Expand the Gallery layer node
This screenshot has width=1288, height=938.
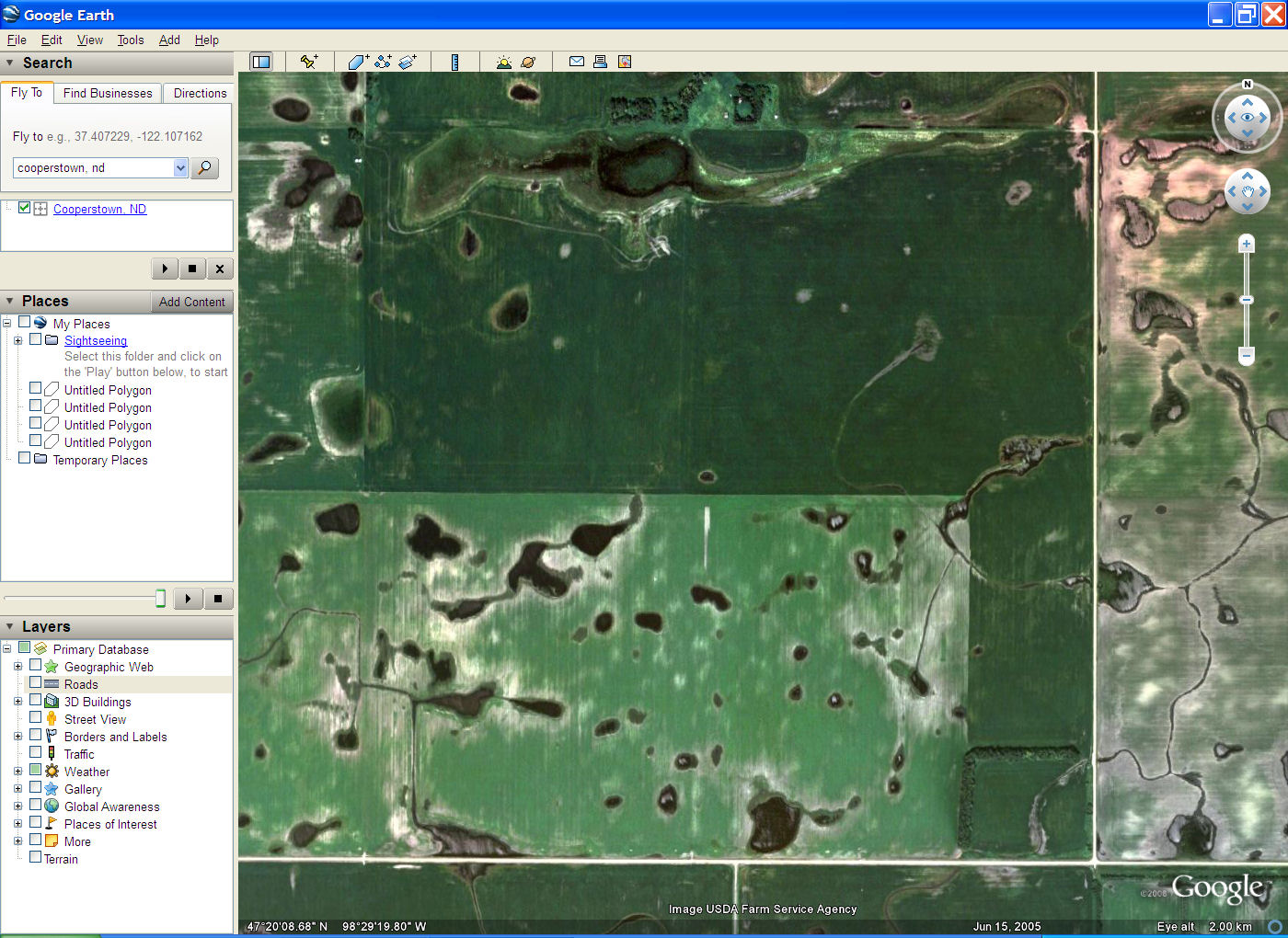(x=17, y=789)
